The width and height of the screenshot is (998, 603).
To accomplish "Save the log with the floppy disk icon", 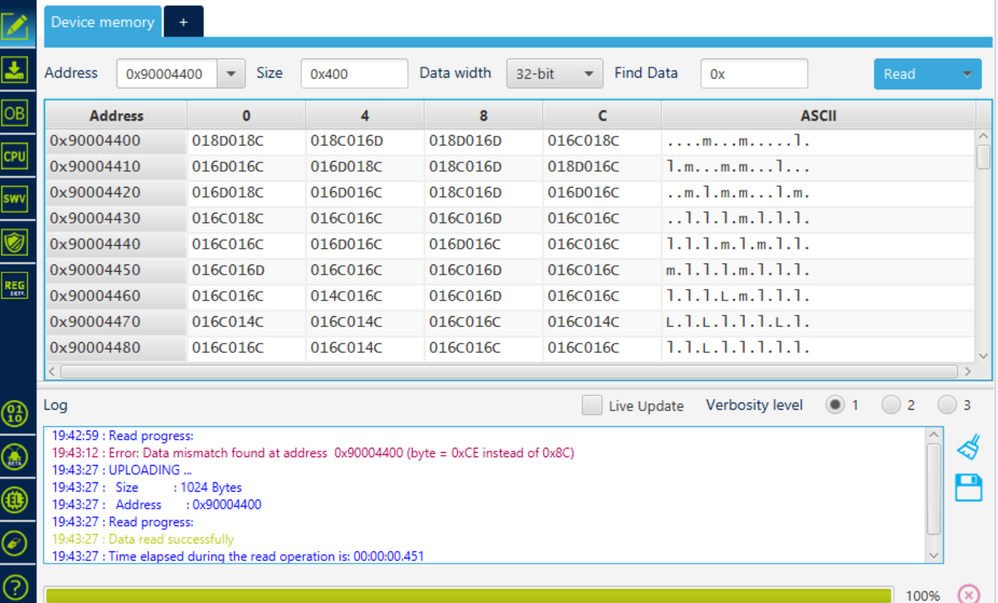I will point(969,488).
